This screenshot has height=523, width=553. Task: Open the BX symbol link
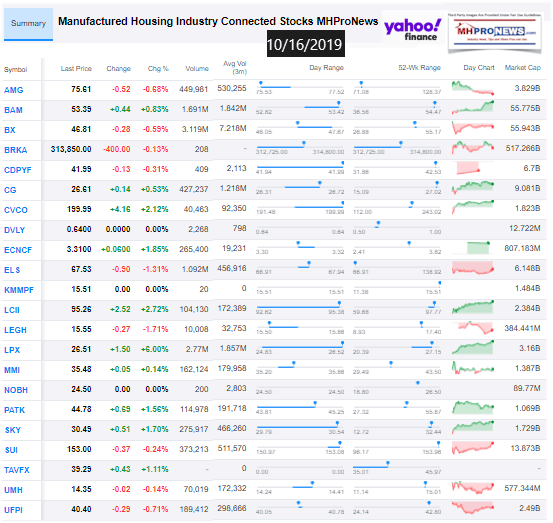tap(10, 130)
